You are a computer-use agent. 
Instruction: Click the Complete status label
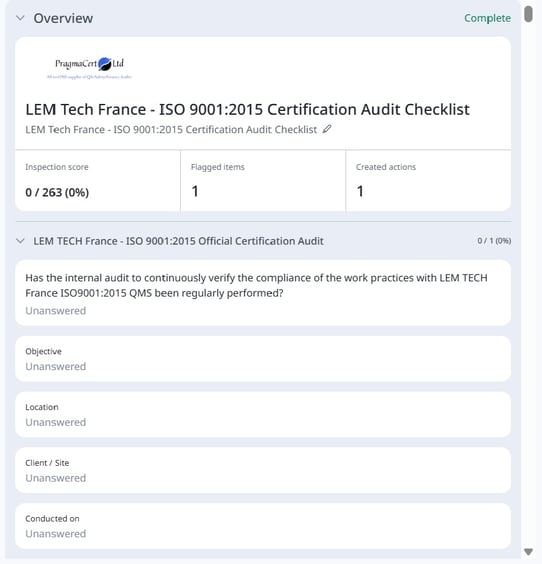coord(487,18)
